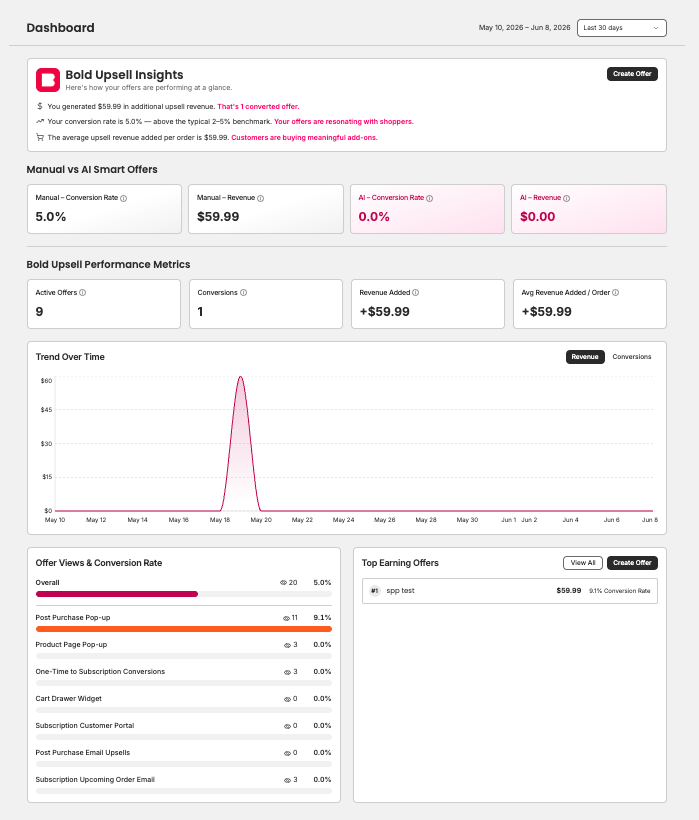The height and width of the screenshot is (820, 699).
Task: Click the AI – Revenue $0.00 value
Action: coord(537,217)
